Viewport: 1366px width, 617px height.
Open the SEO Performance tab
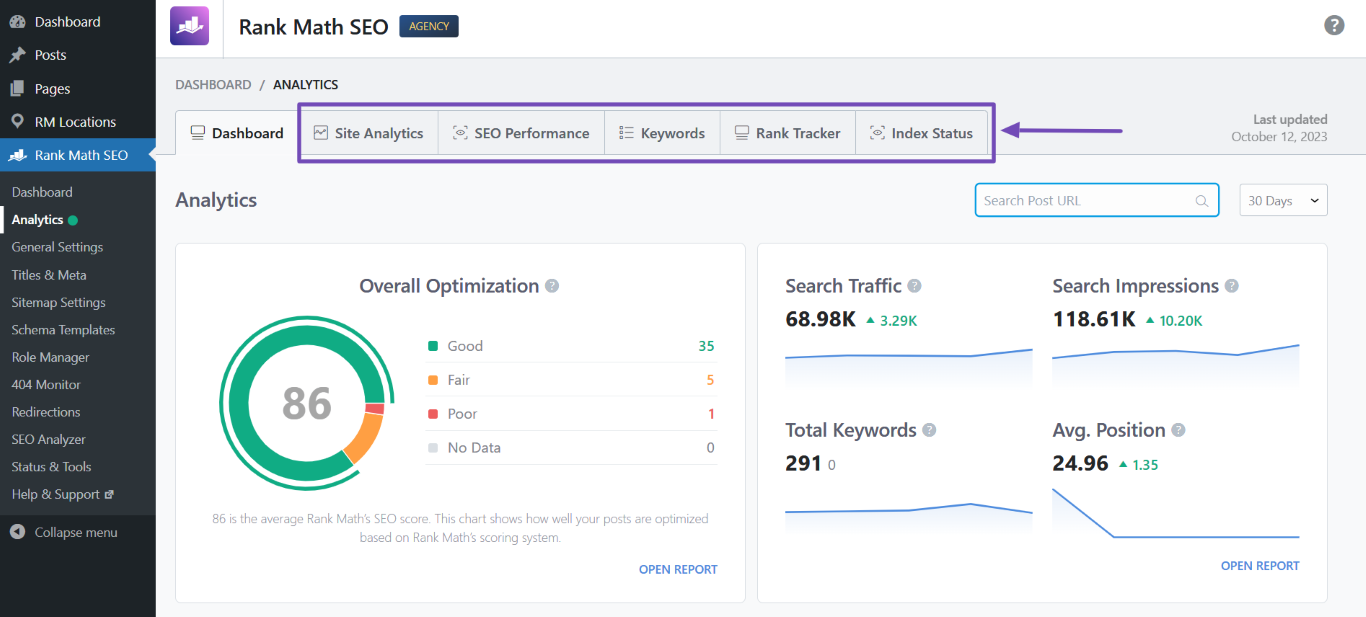(521, 133)
